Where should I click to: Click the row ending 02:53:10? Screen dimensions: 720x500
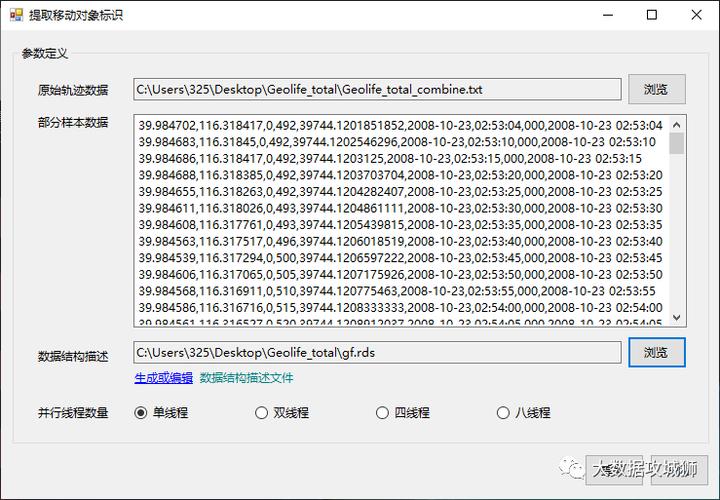click(397, 142)
